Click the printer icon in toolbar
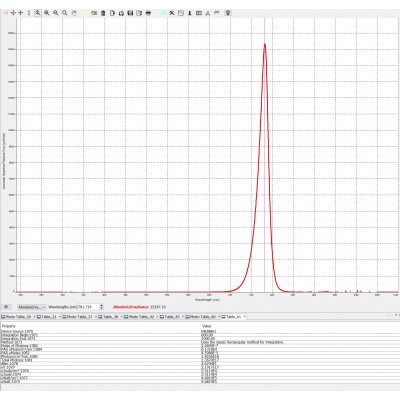This screenshot has height=400, width=400. click(x=148, y=13)
